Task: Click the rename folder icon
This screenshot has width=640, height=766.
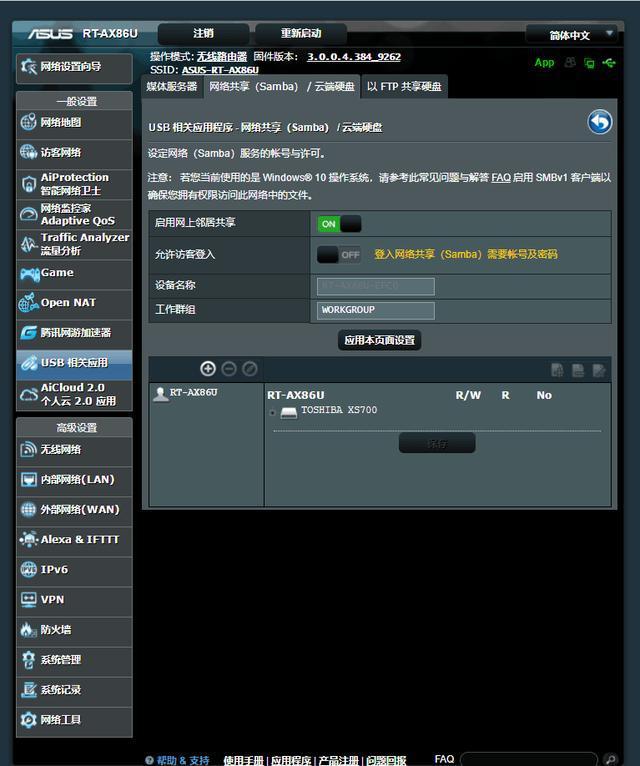Action: click(599, 370)
